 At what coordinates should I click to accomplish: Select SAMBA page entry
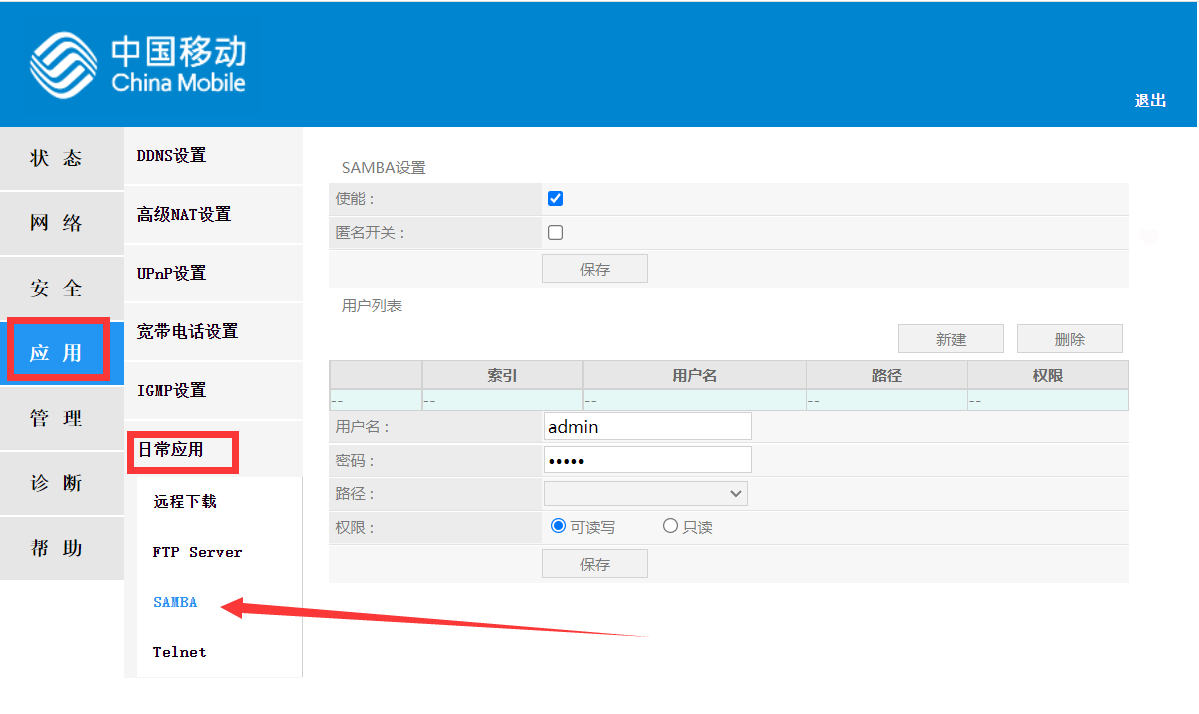click(175, 602)
